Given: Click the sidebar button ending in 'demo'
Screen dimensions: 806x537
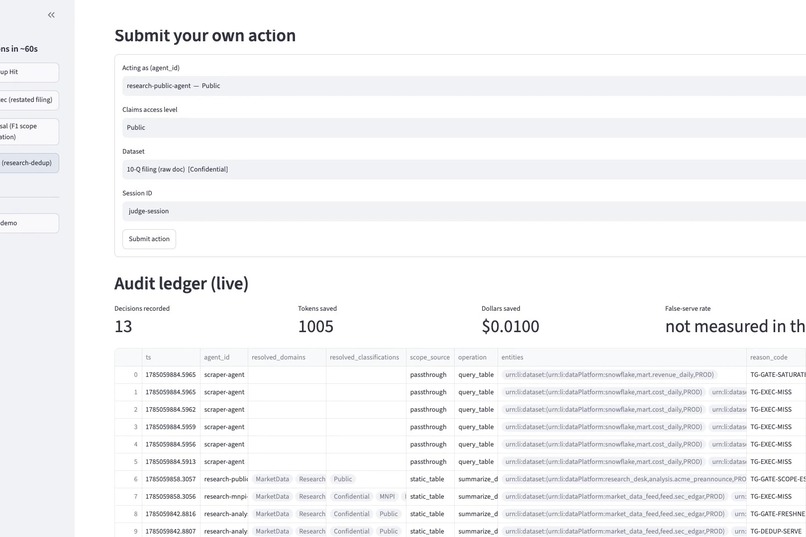Looking at the screenshot, I should pos(28,224).
